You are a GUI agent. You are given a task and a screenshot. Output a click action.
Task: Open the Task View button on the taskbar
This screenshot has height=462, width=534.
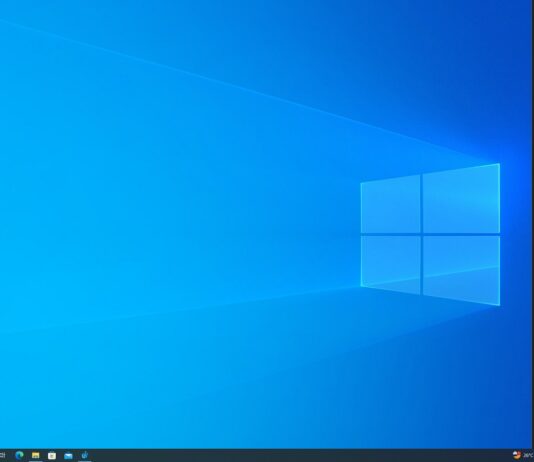[2, 455]
